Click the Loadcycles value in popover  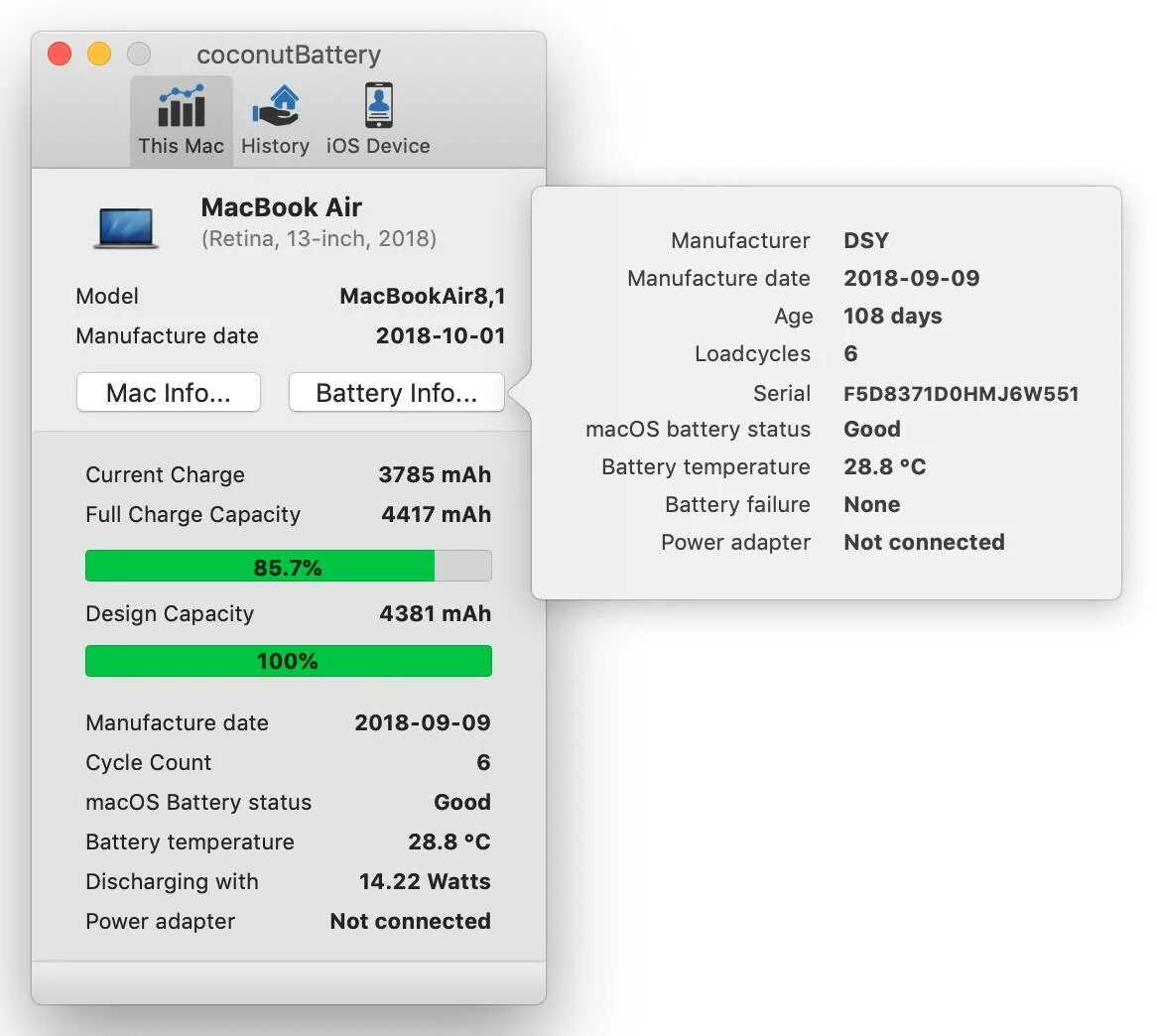pos(850,353)
